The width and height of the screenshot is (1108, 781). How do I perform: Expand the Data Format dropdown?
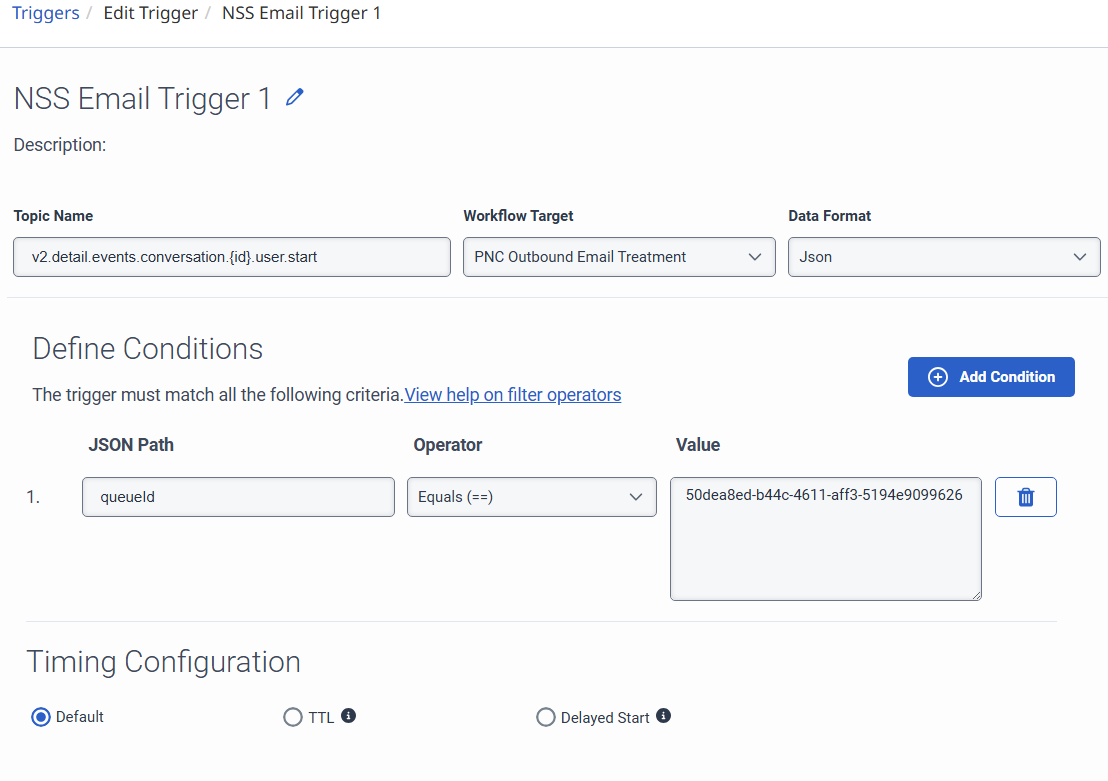[943, 257]
